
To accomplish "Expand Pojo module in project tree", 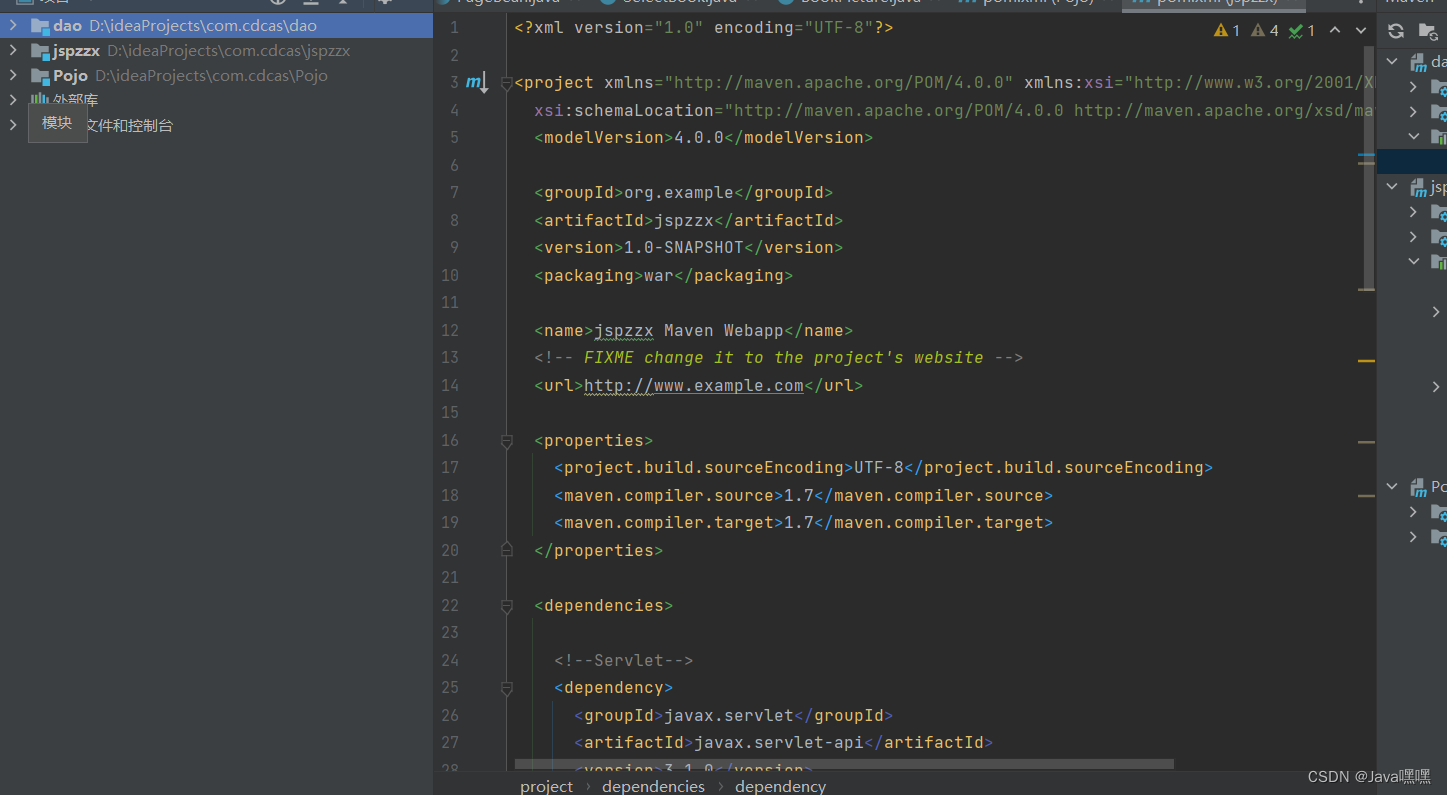I will tap(13, 76).
